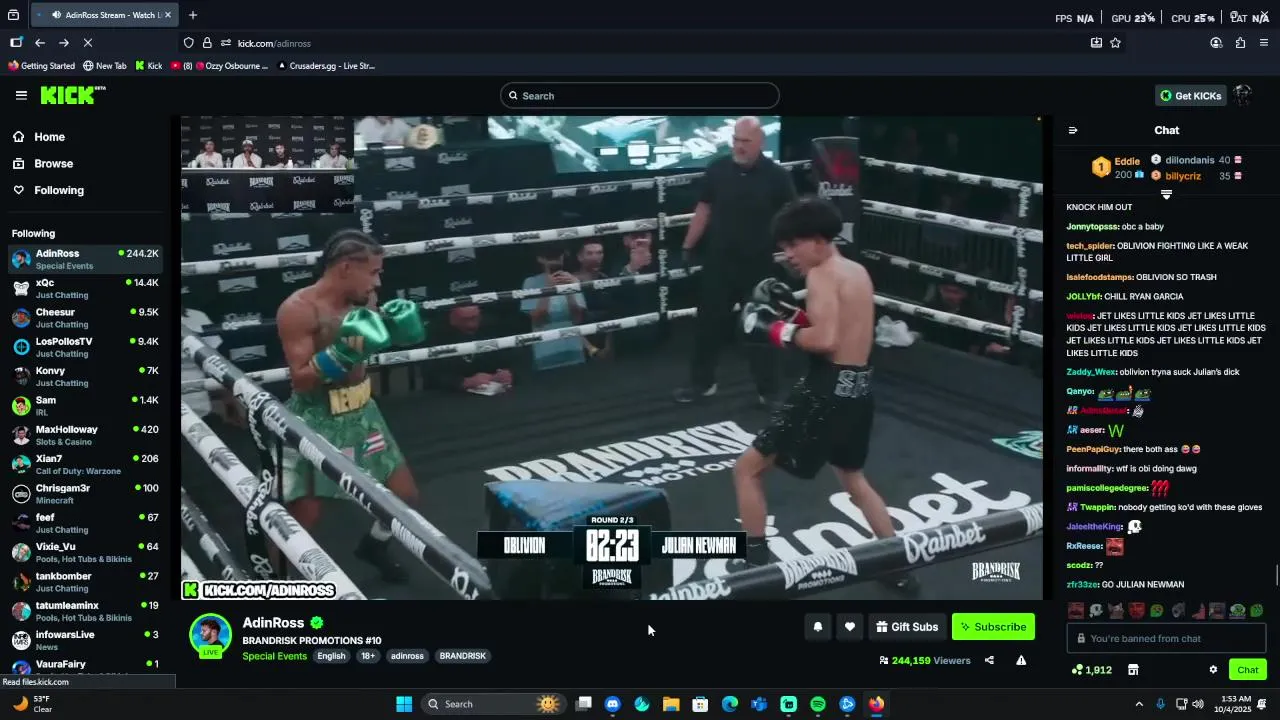Screen dimensions: 1280x720
Task: Share the stream using the share icon
Action: click(x=989, y=660)
